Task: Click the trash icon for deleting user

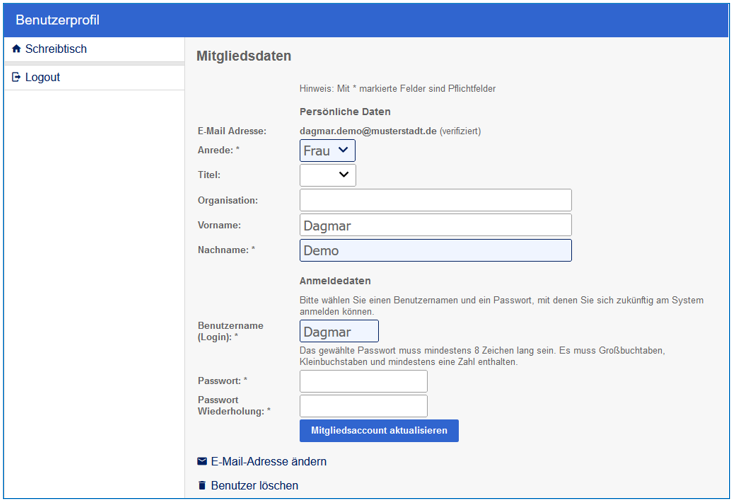Action: point(202,486)
